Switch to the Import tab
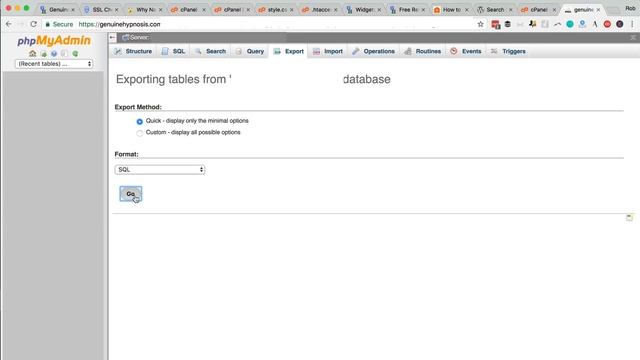This screenshot has width=640, height=360. tap(328, 51)
